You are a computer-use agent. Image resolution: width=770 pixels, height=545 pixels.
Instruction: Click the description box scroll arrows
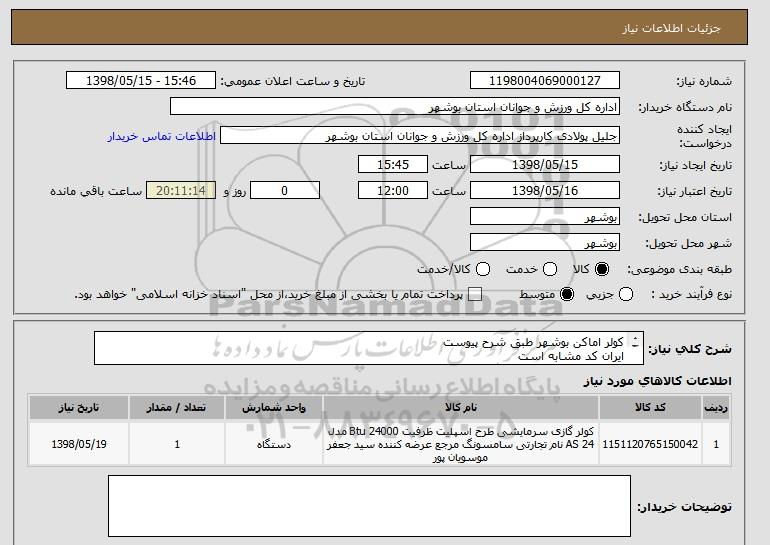635,341
